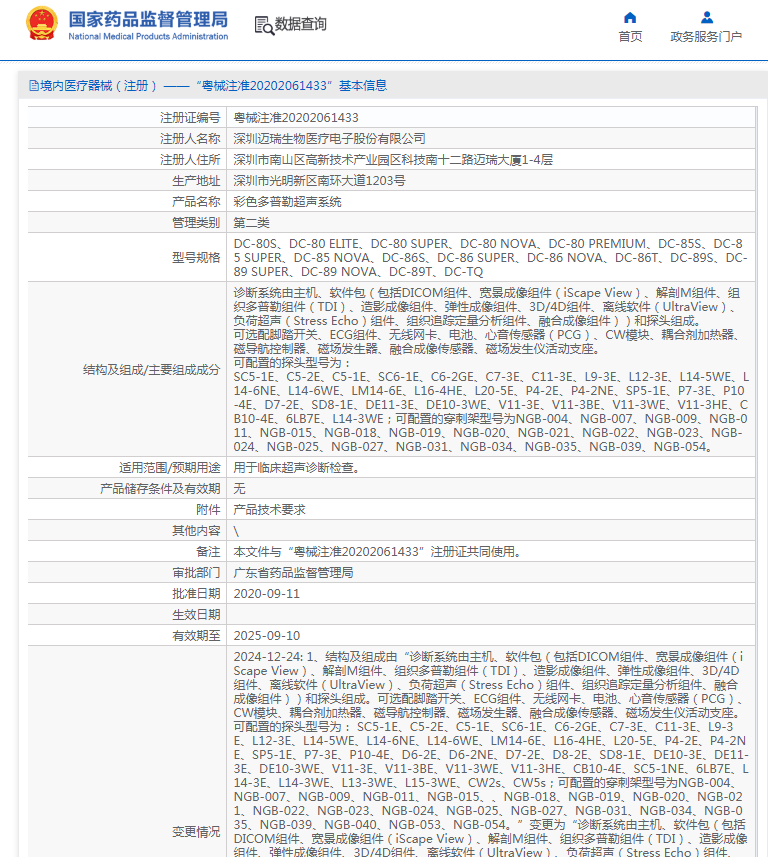This screenshot has width=768, height=857.
Task: Click the national emblem logo
Action: 42,23
